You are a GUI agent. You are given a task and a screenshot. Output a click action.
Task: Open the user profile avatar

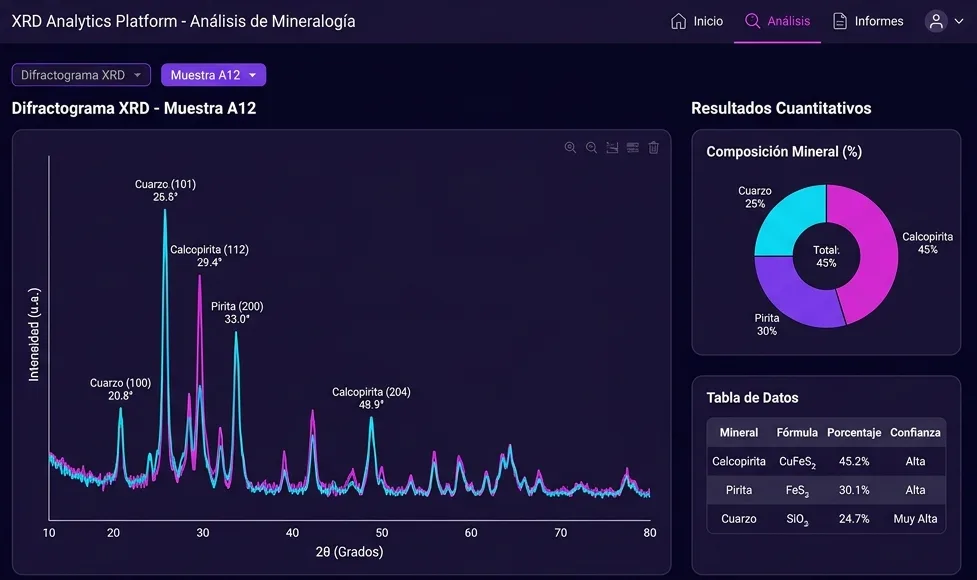(x=936, y=21)
